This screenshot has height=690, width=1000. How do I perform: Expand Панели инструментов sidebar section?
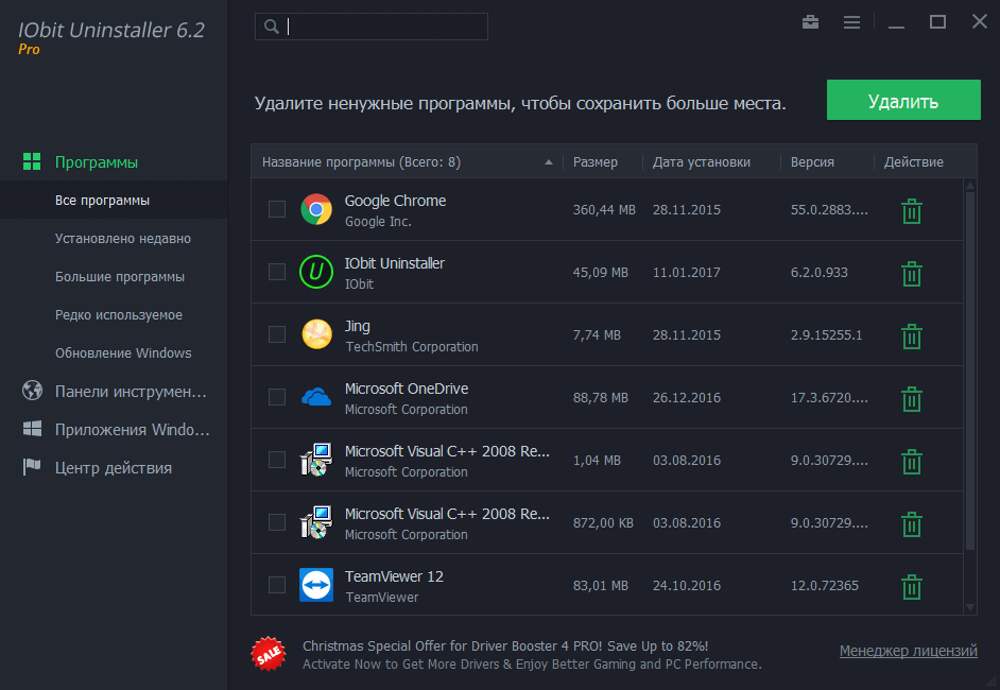130,391
